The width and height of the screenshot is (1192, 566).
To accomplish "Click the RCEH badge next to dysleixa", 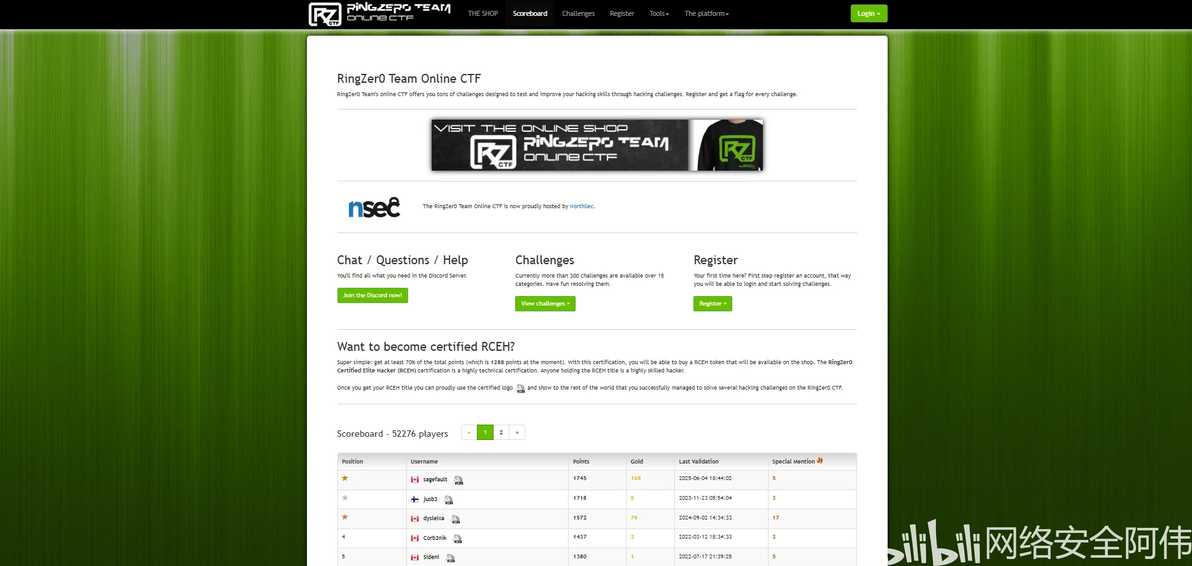I will [455, 519].
